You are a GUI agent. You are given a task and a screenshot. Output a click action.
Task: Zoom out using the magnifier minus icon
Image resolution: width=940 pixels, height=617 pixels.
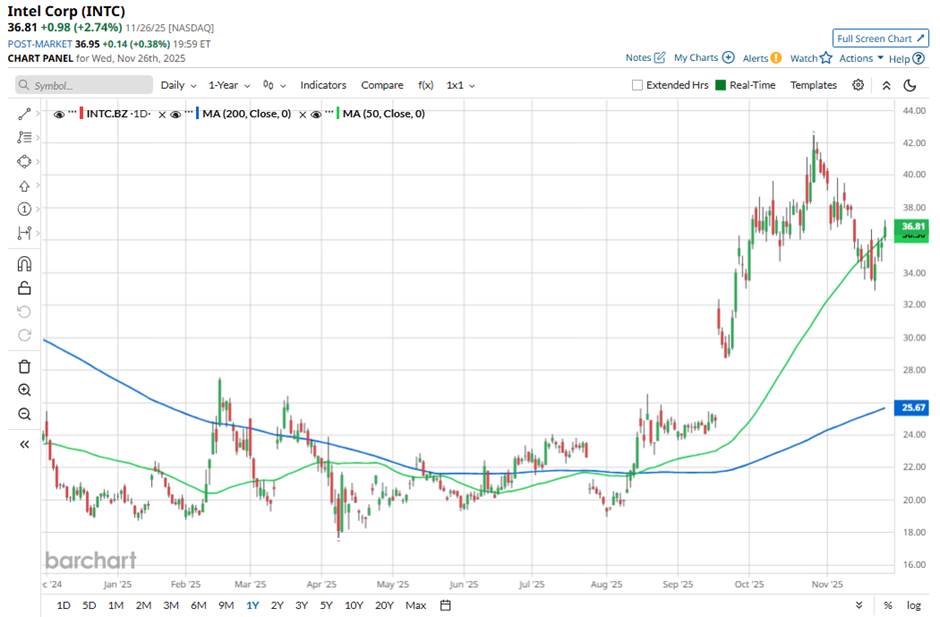24,414
